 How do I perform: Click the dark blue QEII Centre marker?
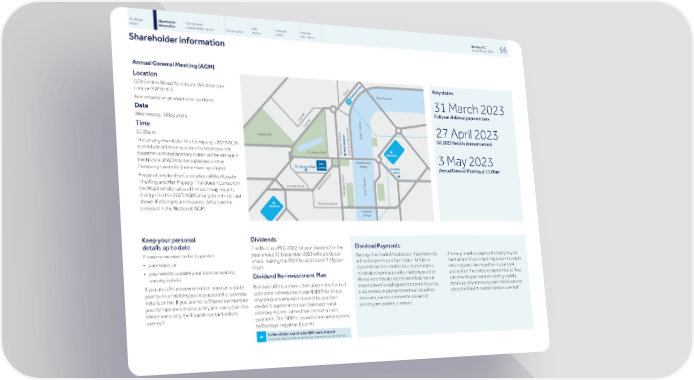[321, 166]
